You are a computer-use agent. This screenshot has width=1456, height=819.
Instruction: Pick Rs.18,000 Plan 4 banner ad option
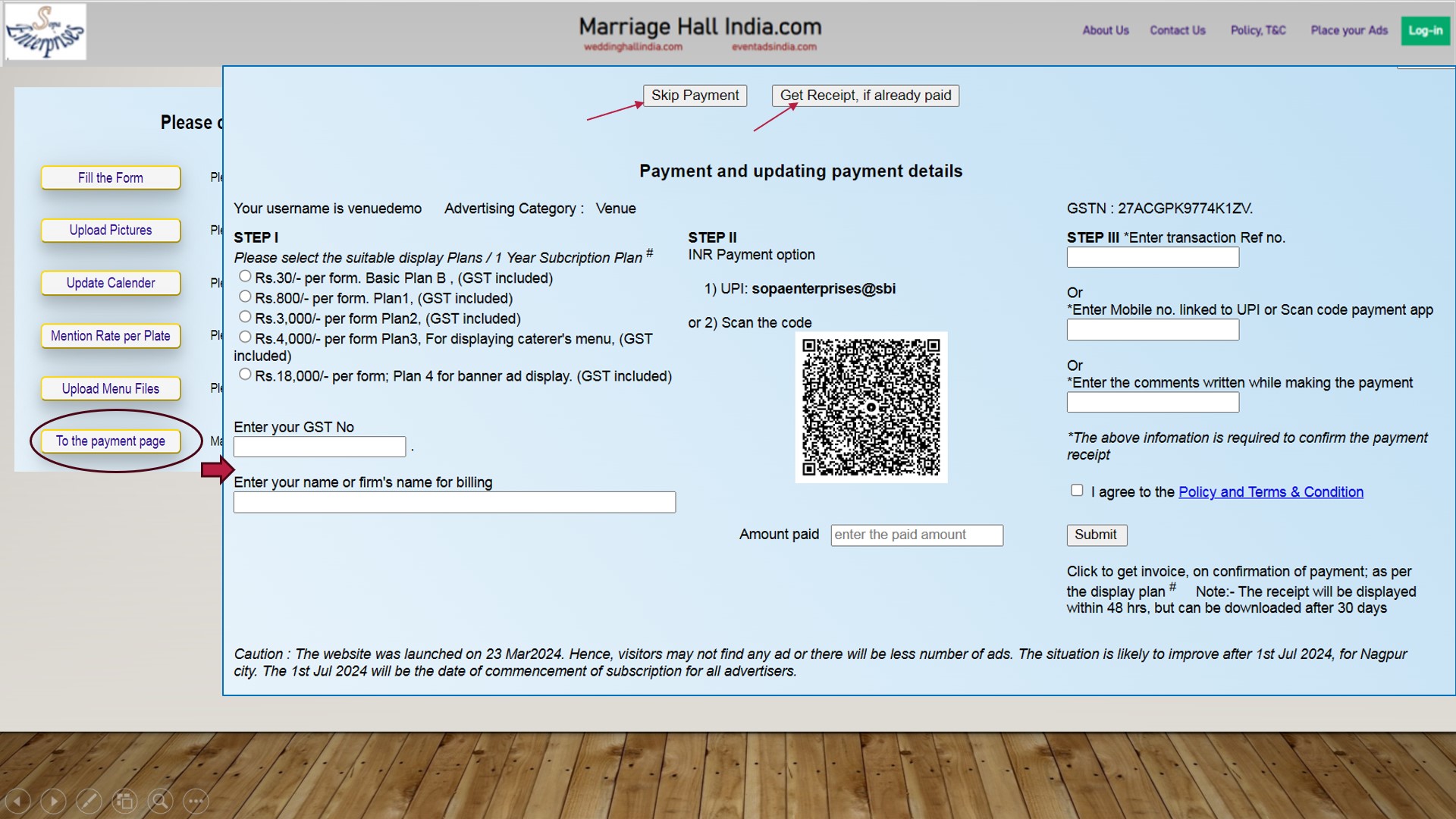point(245,374)
